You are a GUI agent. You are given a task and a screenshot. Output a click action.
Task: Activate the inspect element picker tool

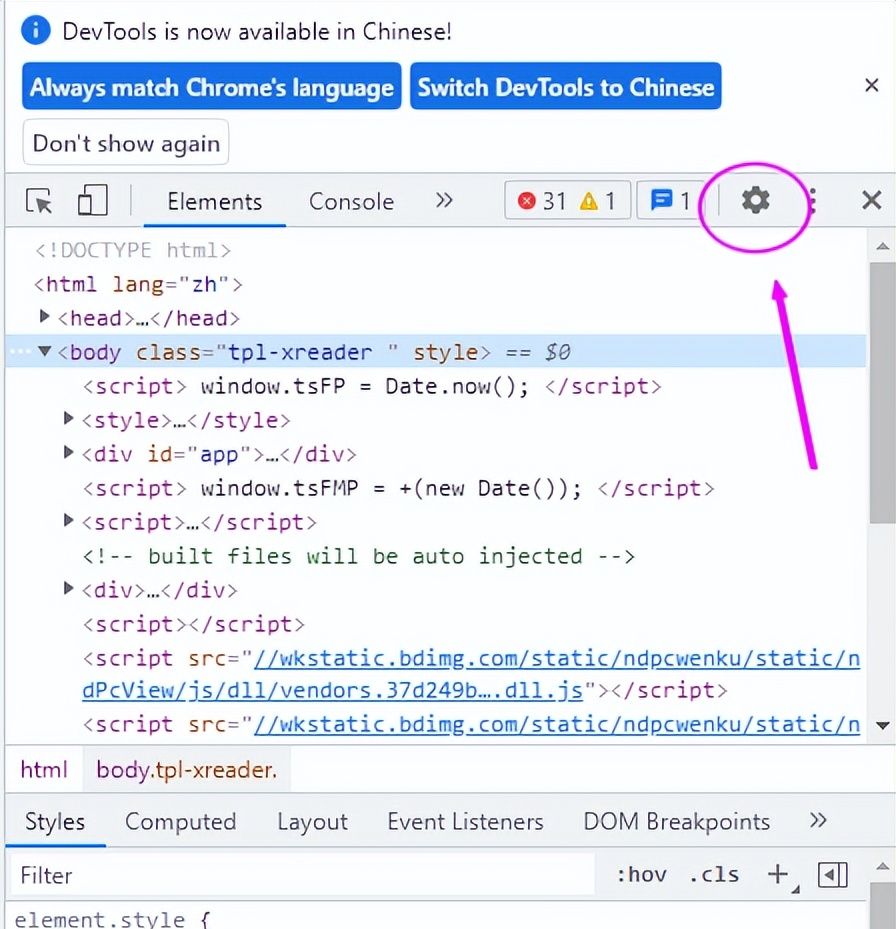click(40, 201)
